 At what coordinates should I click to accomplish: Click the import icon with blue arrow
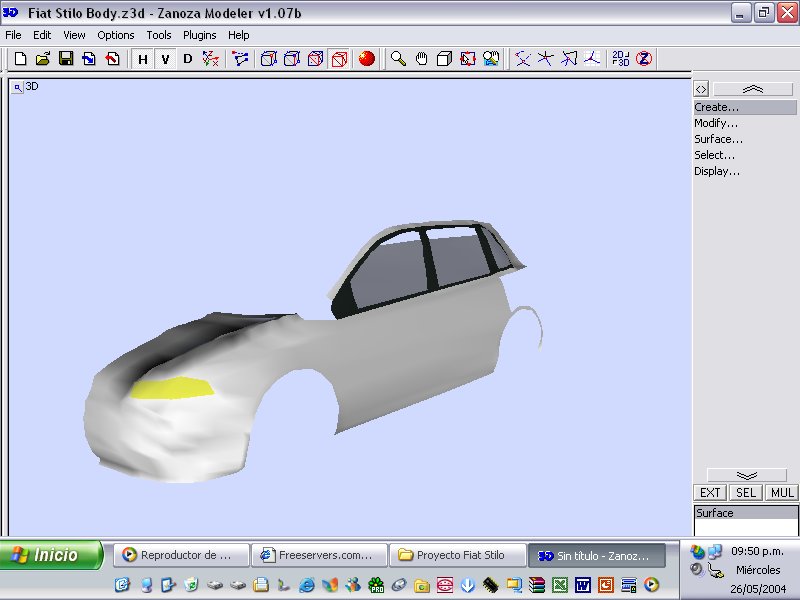[x=89, y=59]
